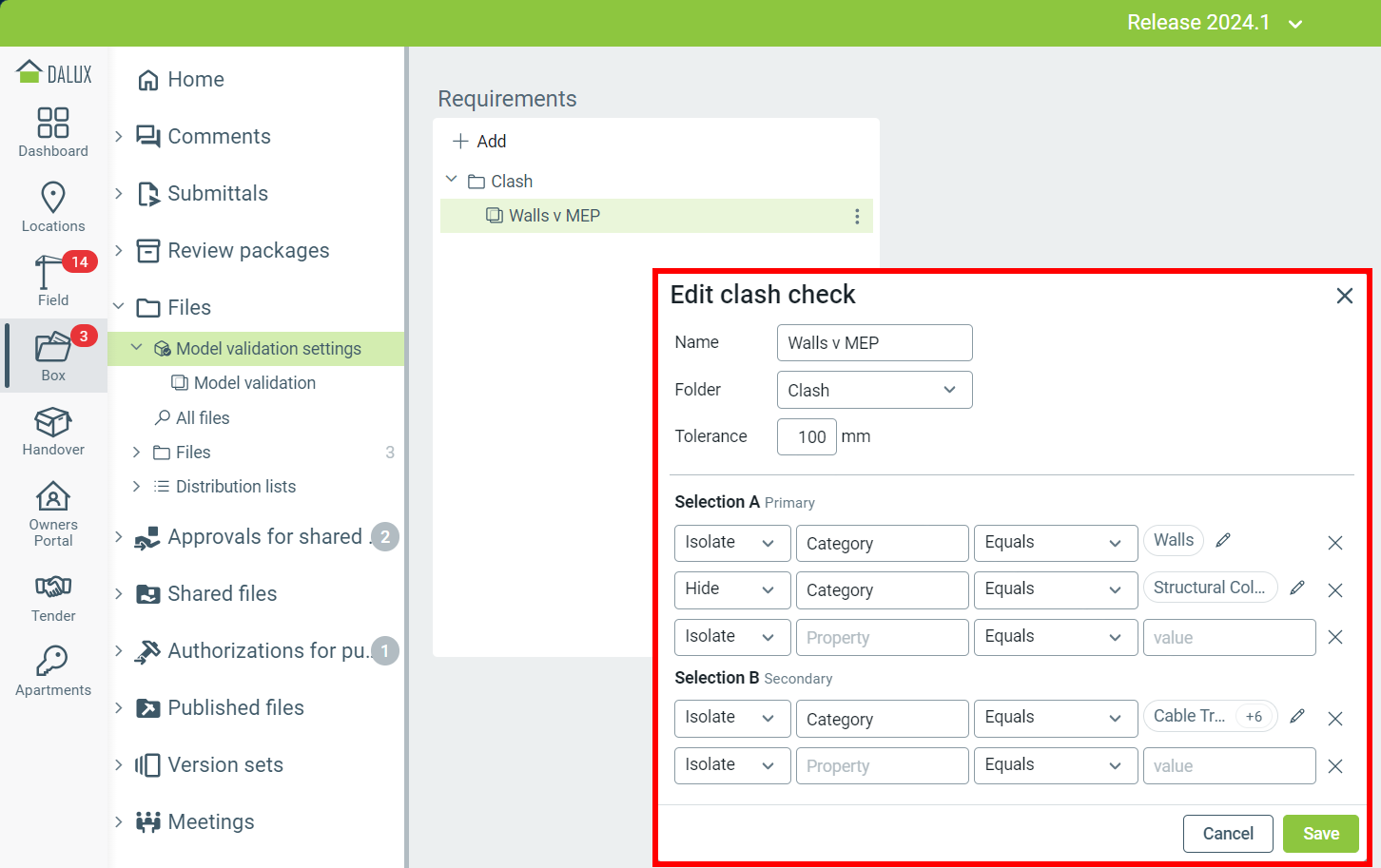Edit the Walls category value pencil icon
This screenshot has width=1381, height=868.
click(1223, 541)
